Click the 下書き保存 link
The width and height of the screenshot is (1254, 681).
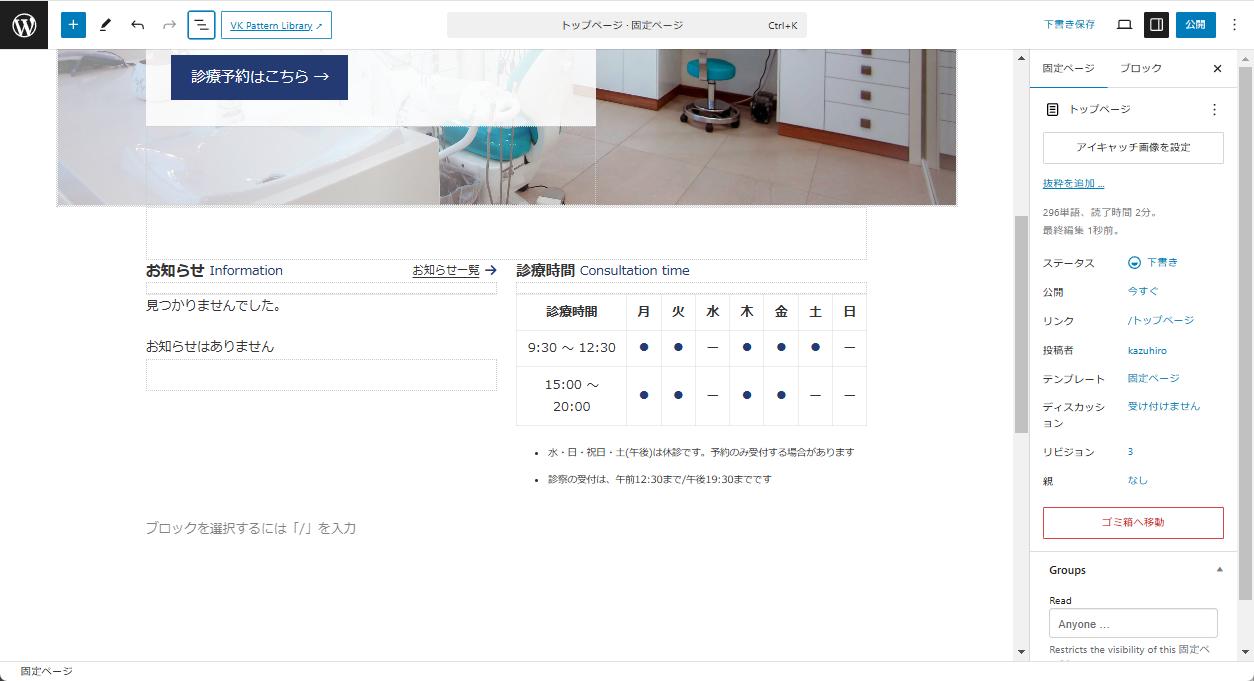tap(1069, 25)
